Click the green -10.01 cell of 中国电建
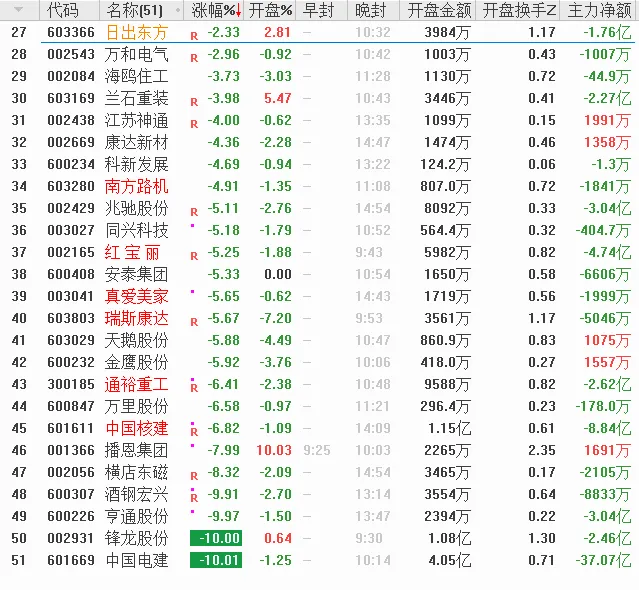This screenshot has height=590, width=639. (x=216, y=560)
